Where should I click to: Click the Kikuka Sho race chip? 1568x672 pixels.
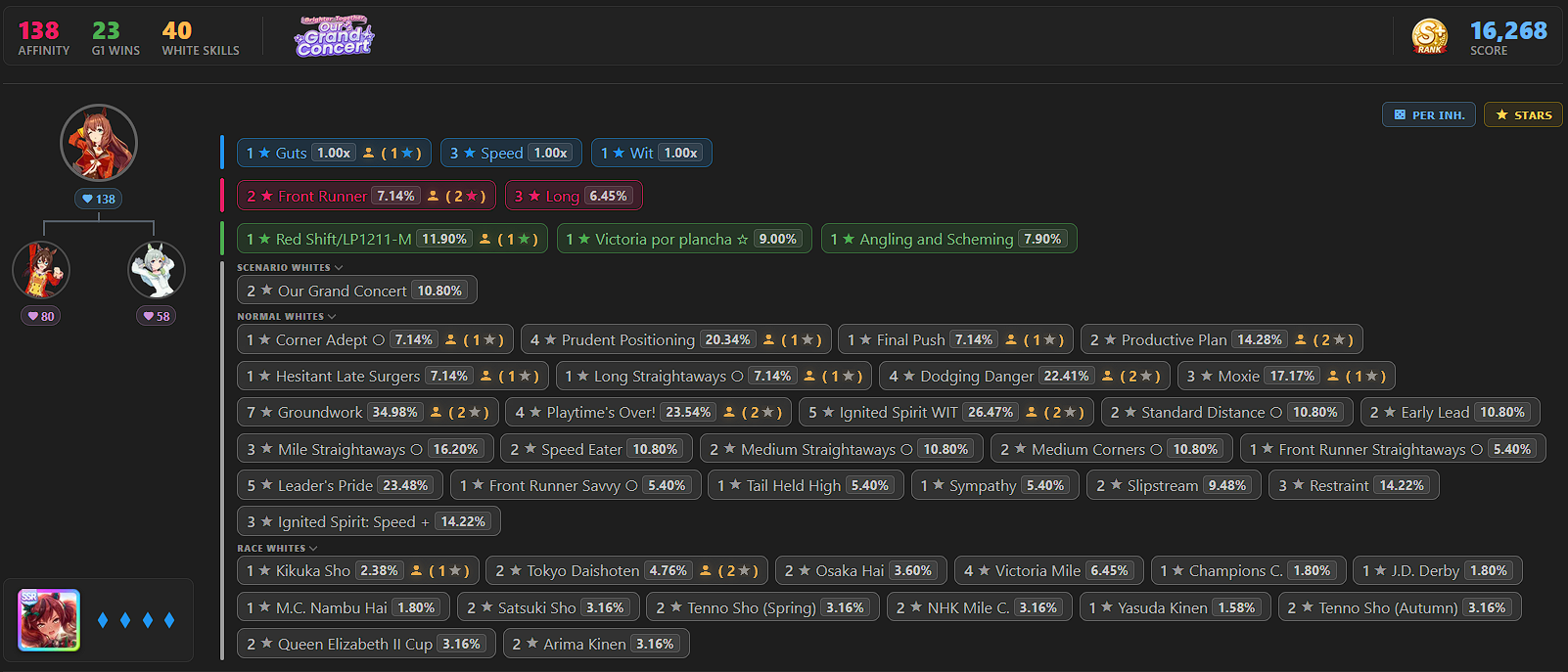click(x=358, y=570)
